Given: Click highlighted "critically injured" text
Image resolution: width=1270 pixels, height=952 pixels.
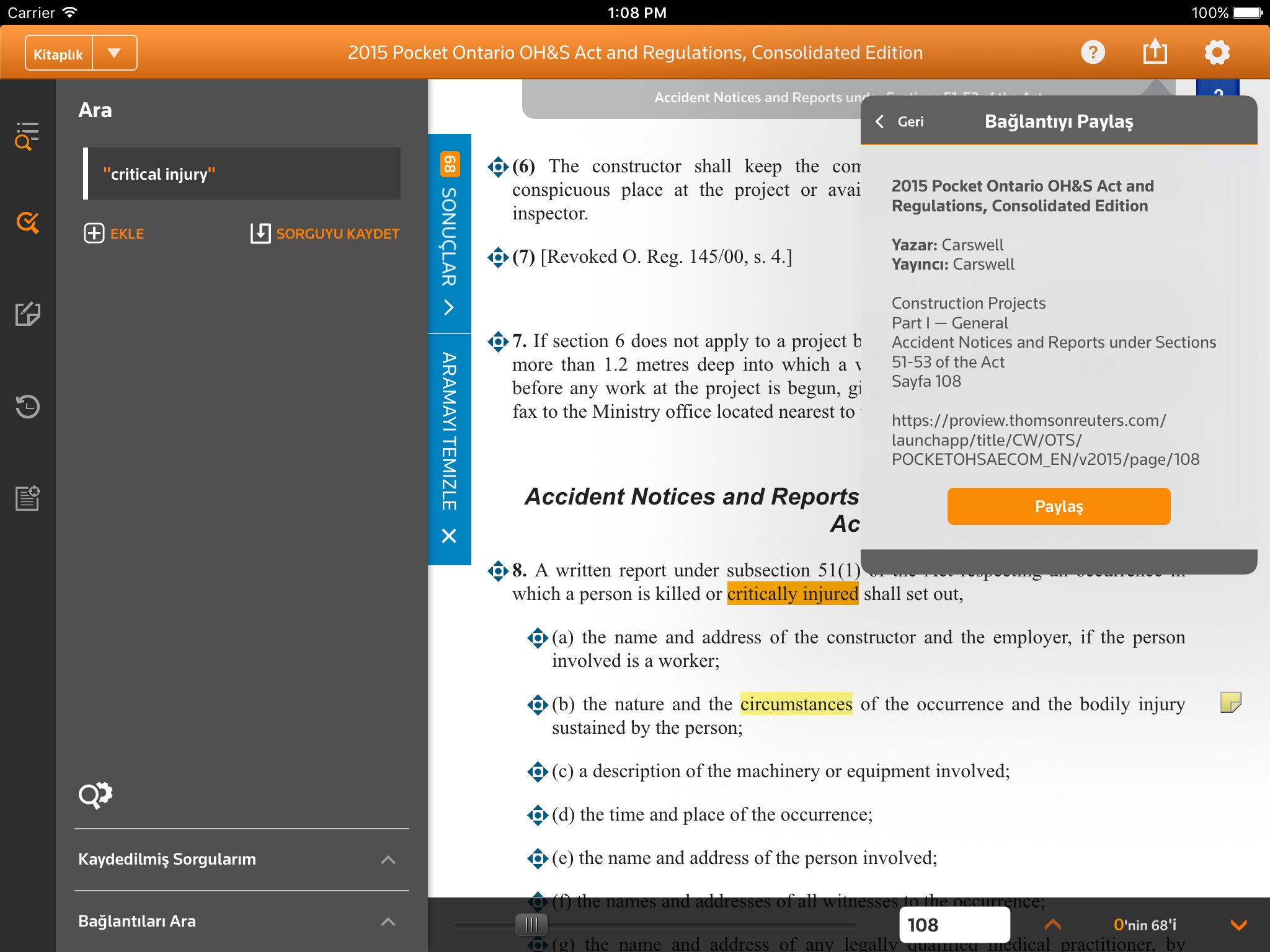Looking at the screenshot, I should pyautogui.click(x=793, y=594).
